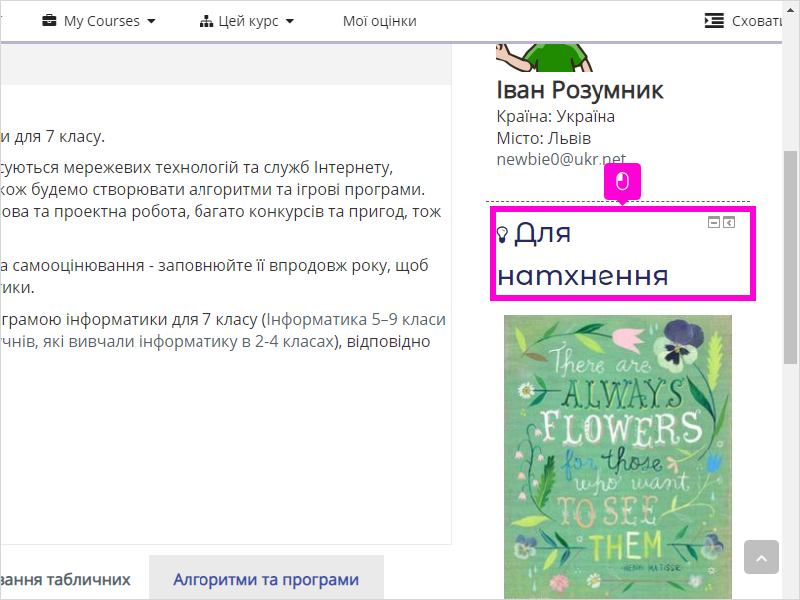Viewport: 800px width, 600px height.
Task: Expand the Цей курс dropdown
Action: [x=247, y=21]
